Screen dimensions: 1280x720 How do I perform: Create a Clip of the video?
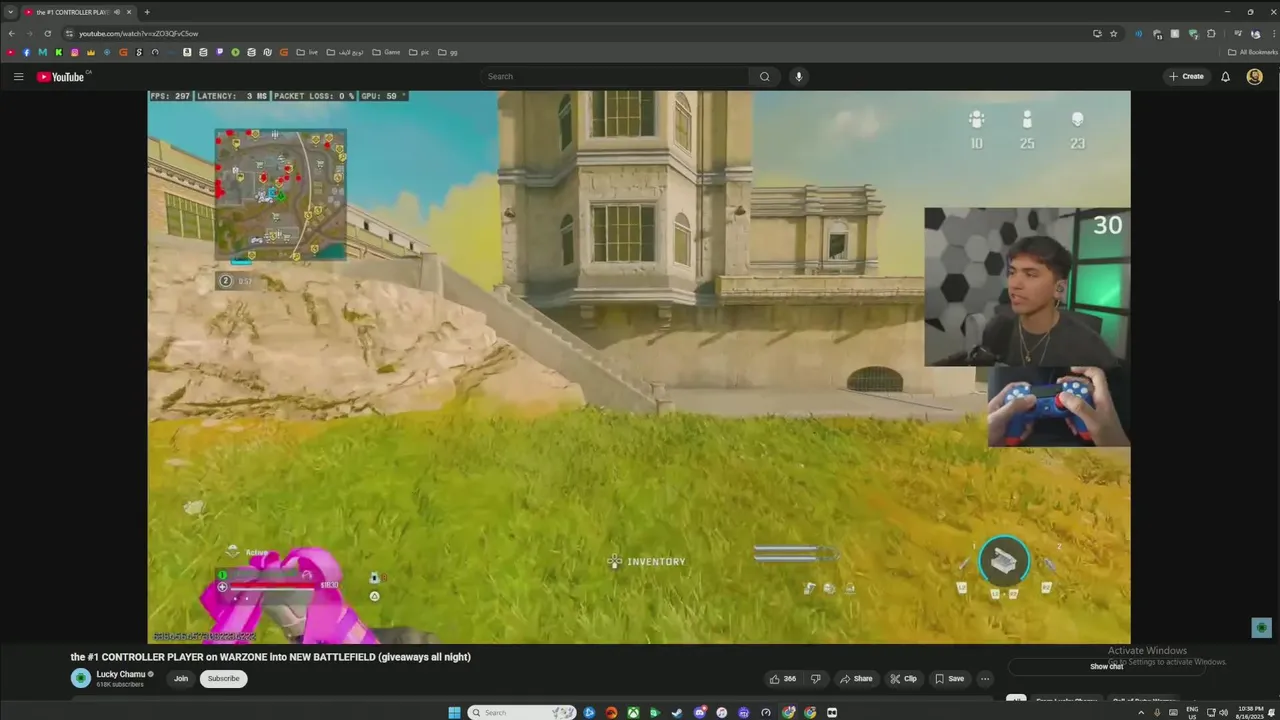903,679
